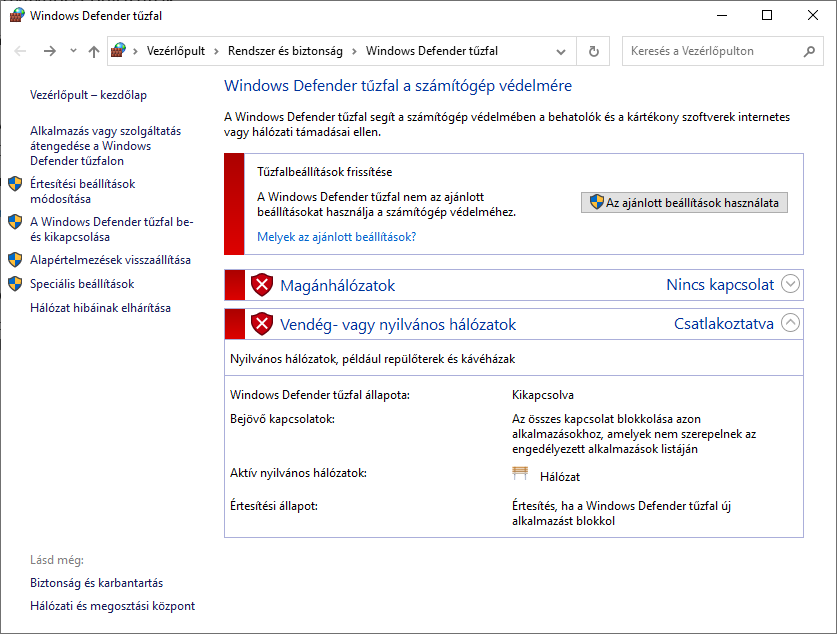Screen dimensions: 837x634
Task: Open Értesítési beállítások módosítása link
Action: point(83,191)
